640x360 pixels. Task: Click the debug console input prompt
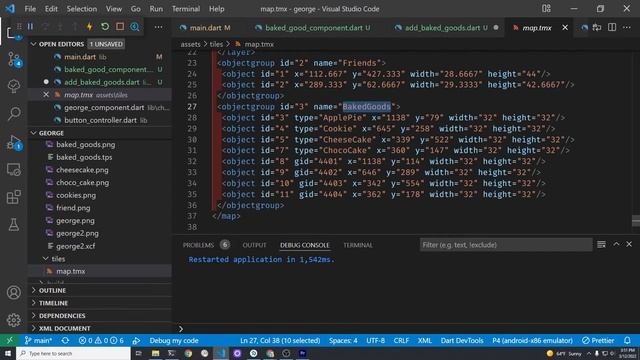(x=406, y=328)
